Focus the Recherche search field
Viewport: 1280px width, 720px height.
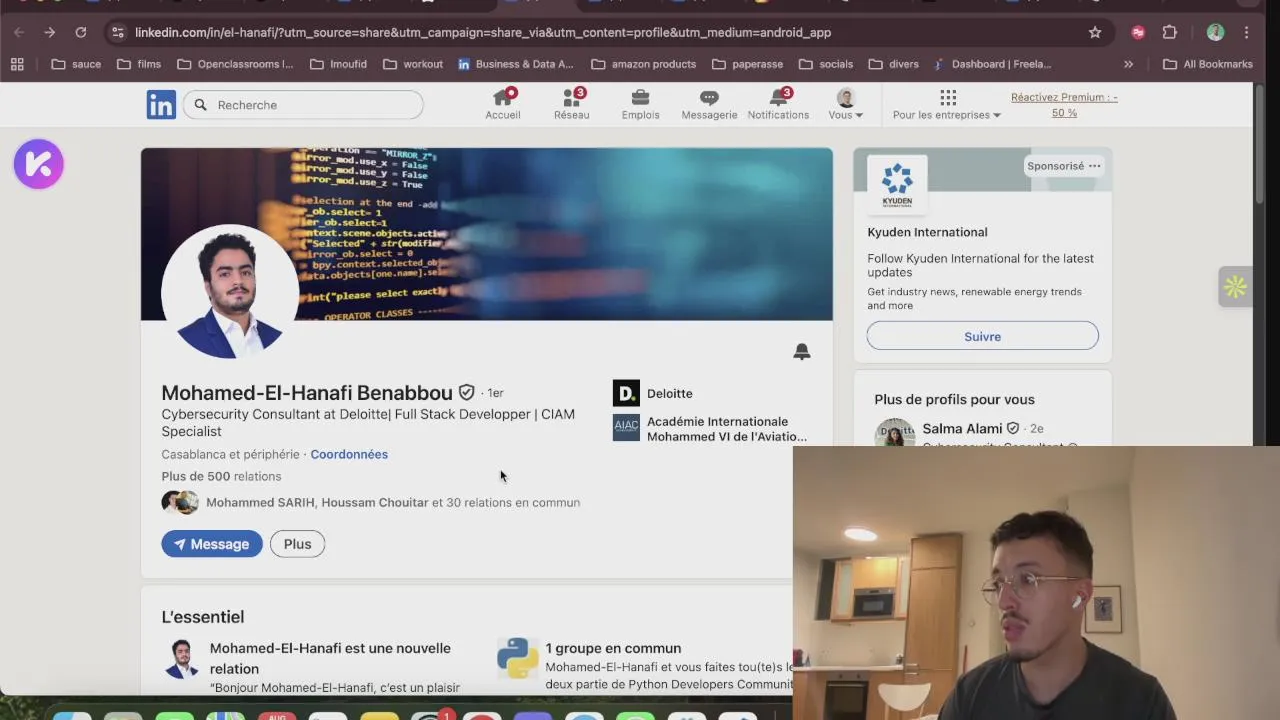coord(303,105)
